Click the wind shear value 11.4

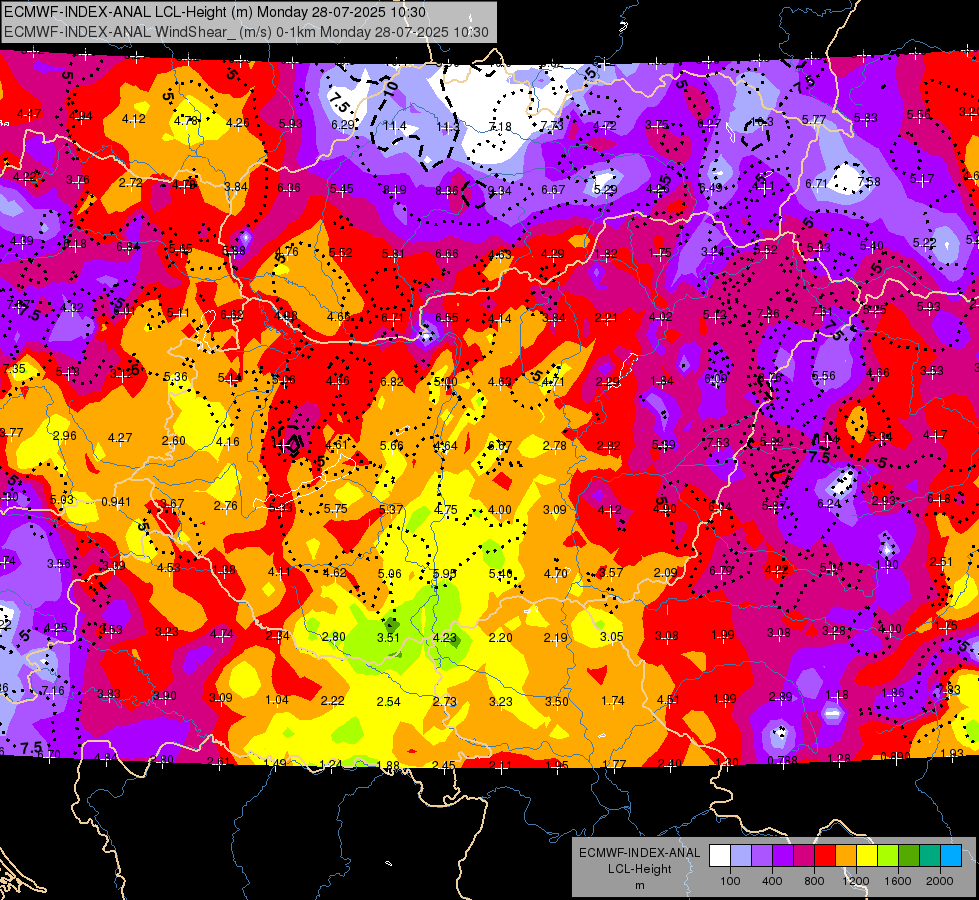click(395, 126)
